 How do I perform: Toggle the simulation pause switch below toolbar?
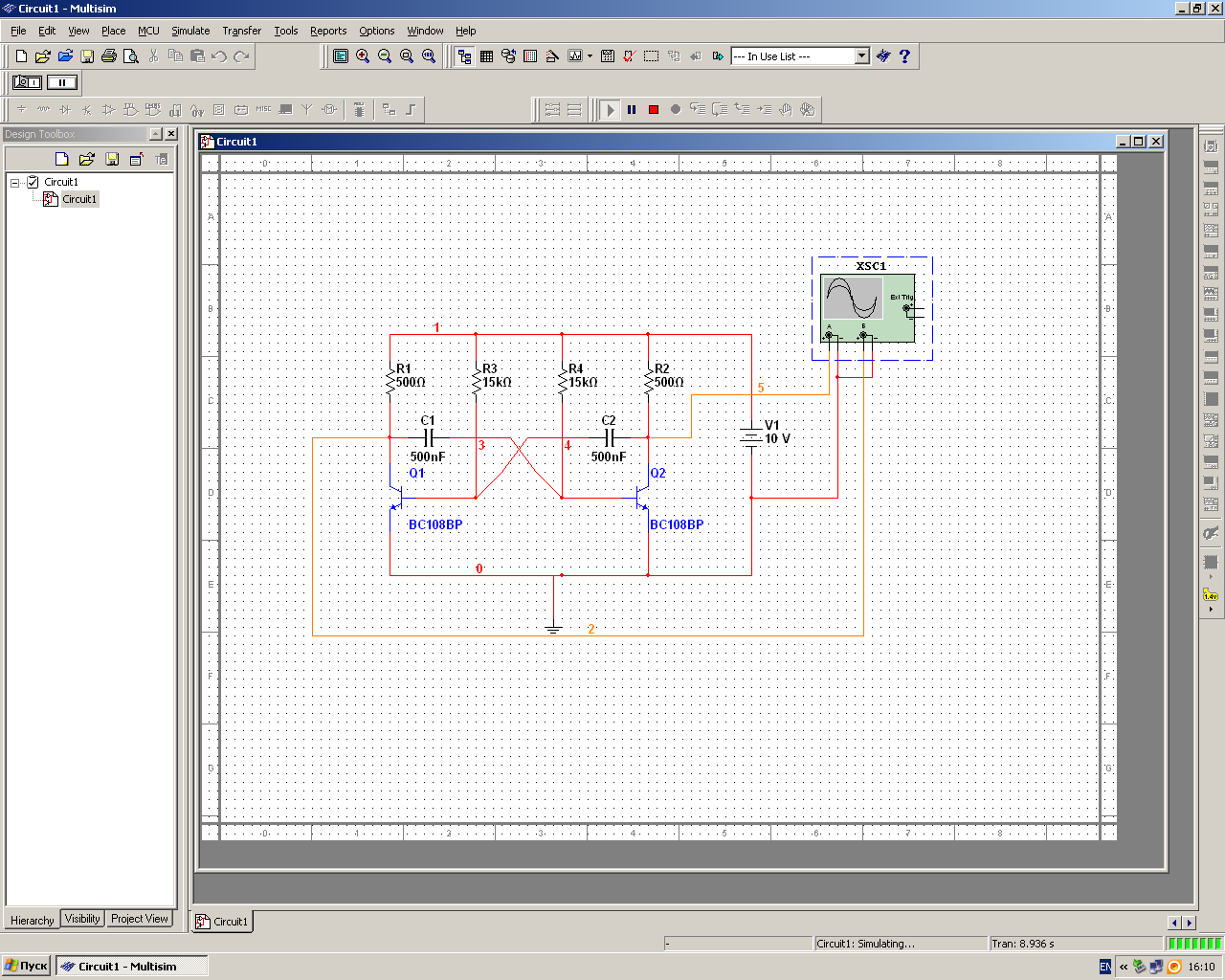pos(62,82)
